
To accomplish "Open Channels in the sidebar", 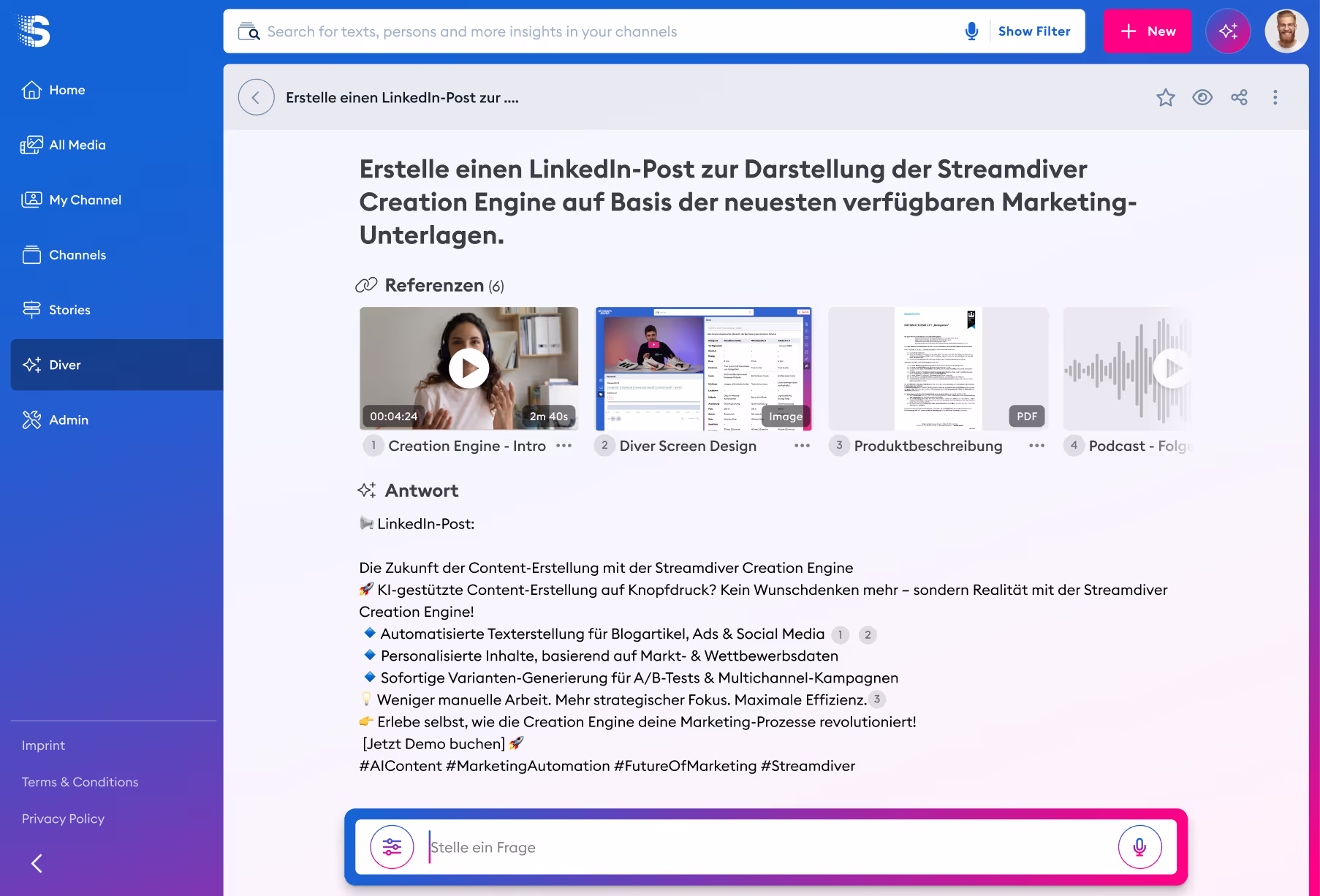I will click(117, 254).
